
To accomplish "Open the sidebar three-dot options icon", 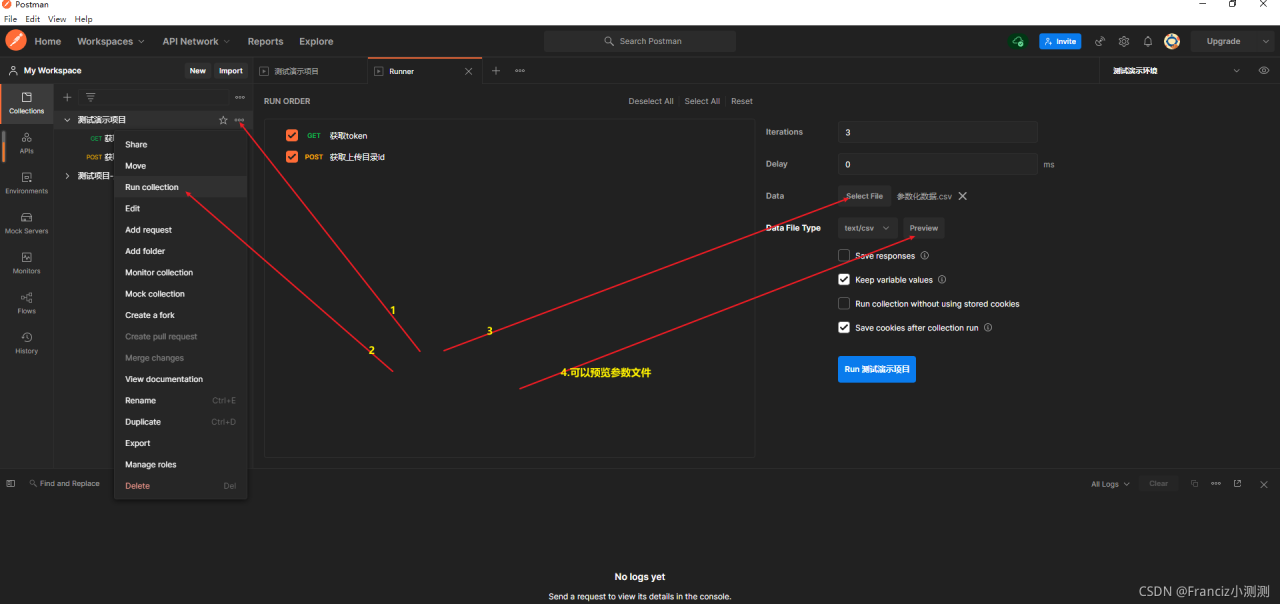I will pyautogui.click(x=240, y=97).
